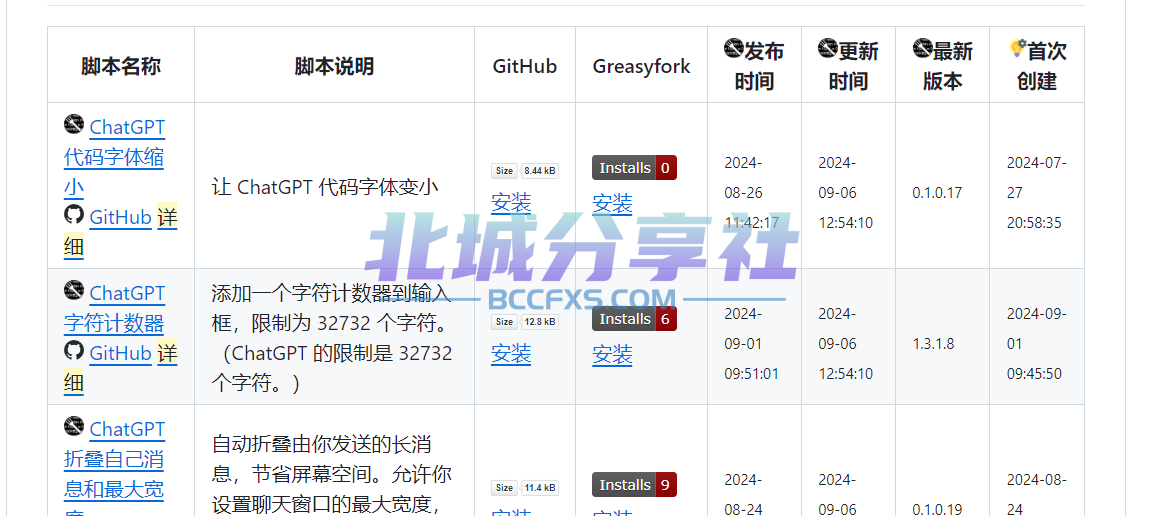Click version cell 0.1.0.17
This screenshot has height=516, width=1167.
tap(937, 193)
